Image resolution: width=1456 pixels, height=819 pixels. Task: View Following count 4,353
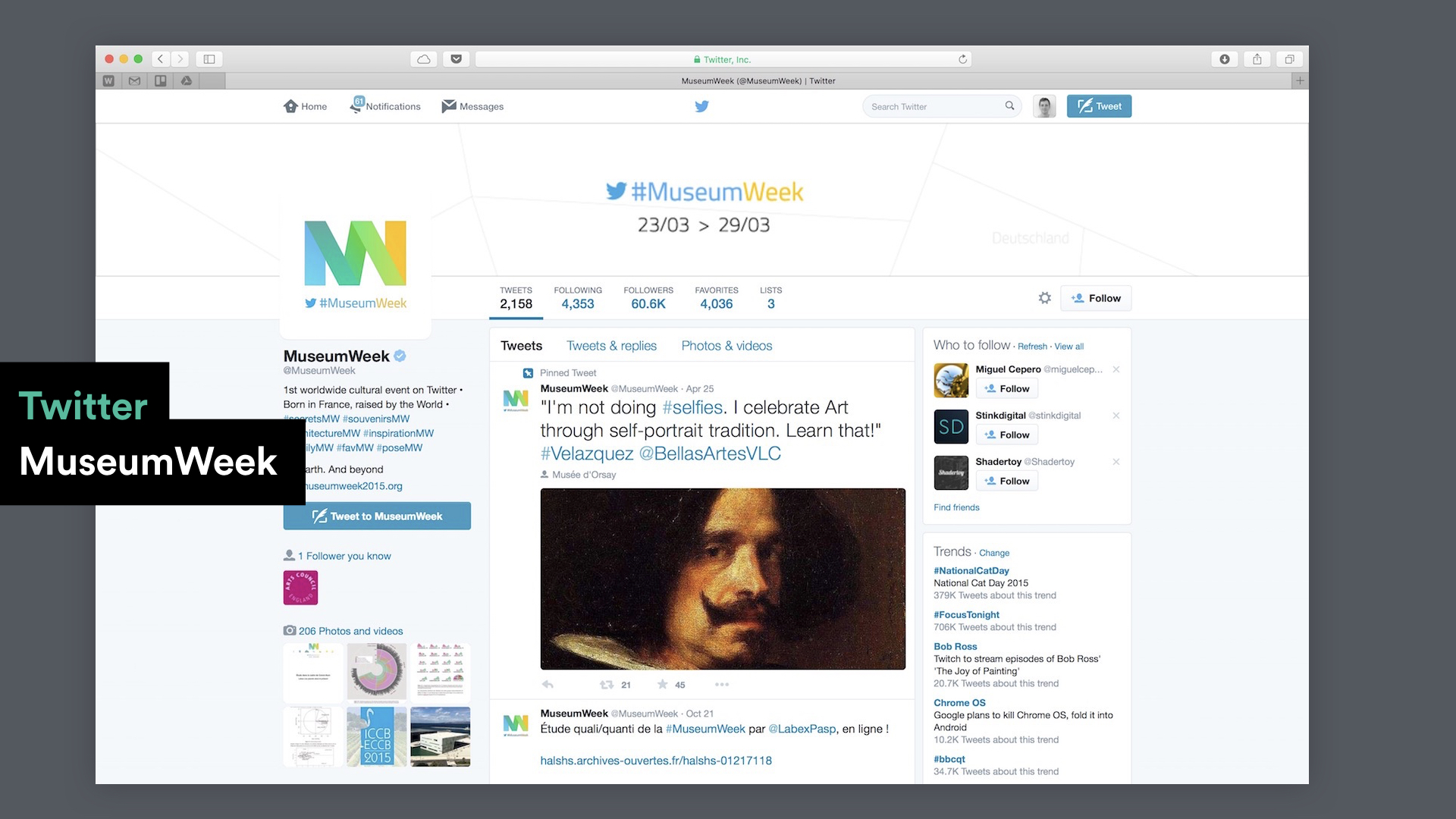578,298
